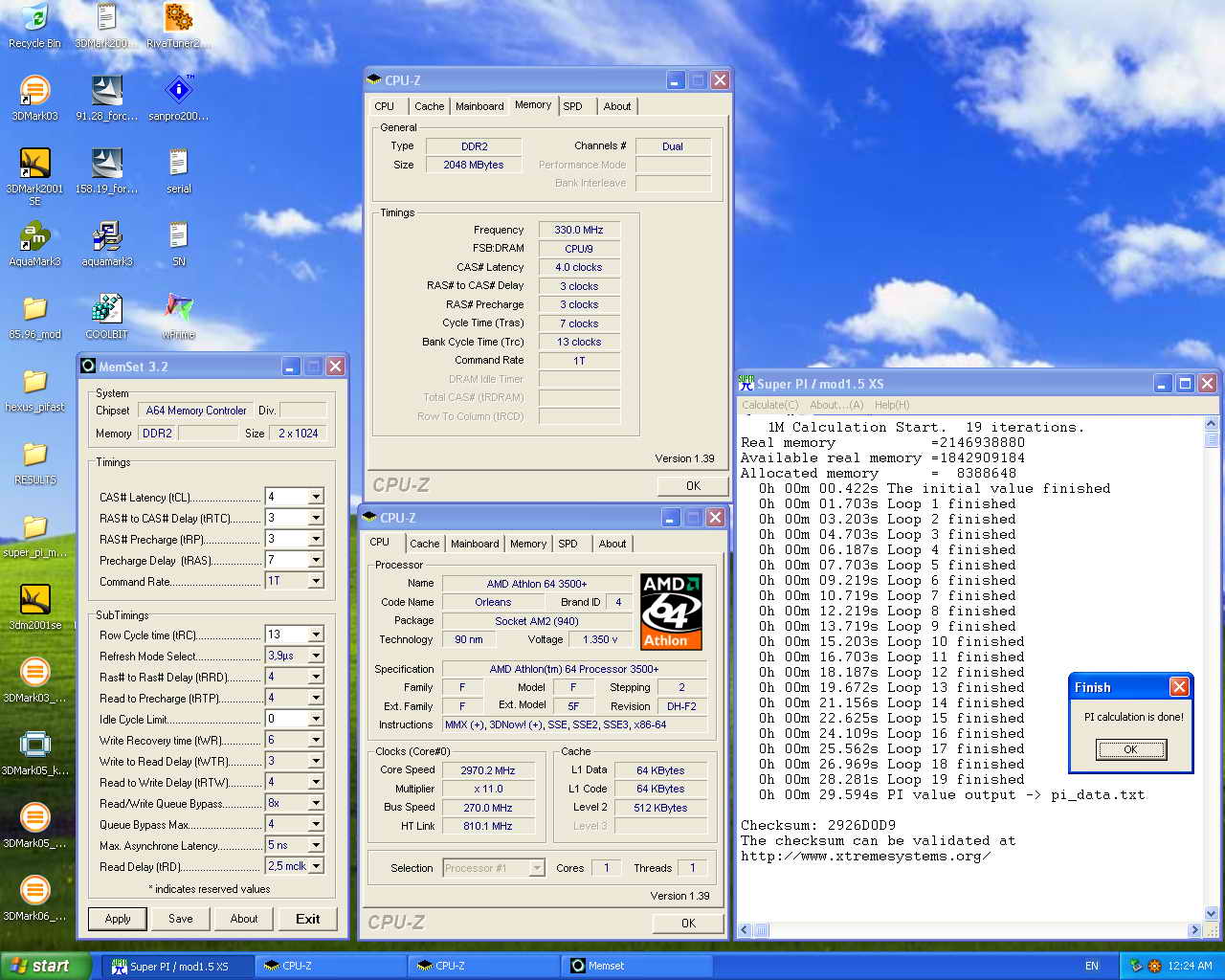Launch wPrime from the desktop

178,317
